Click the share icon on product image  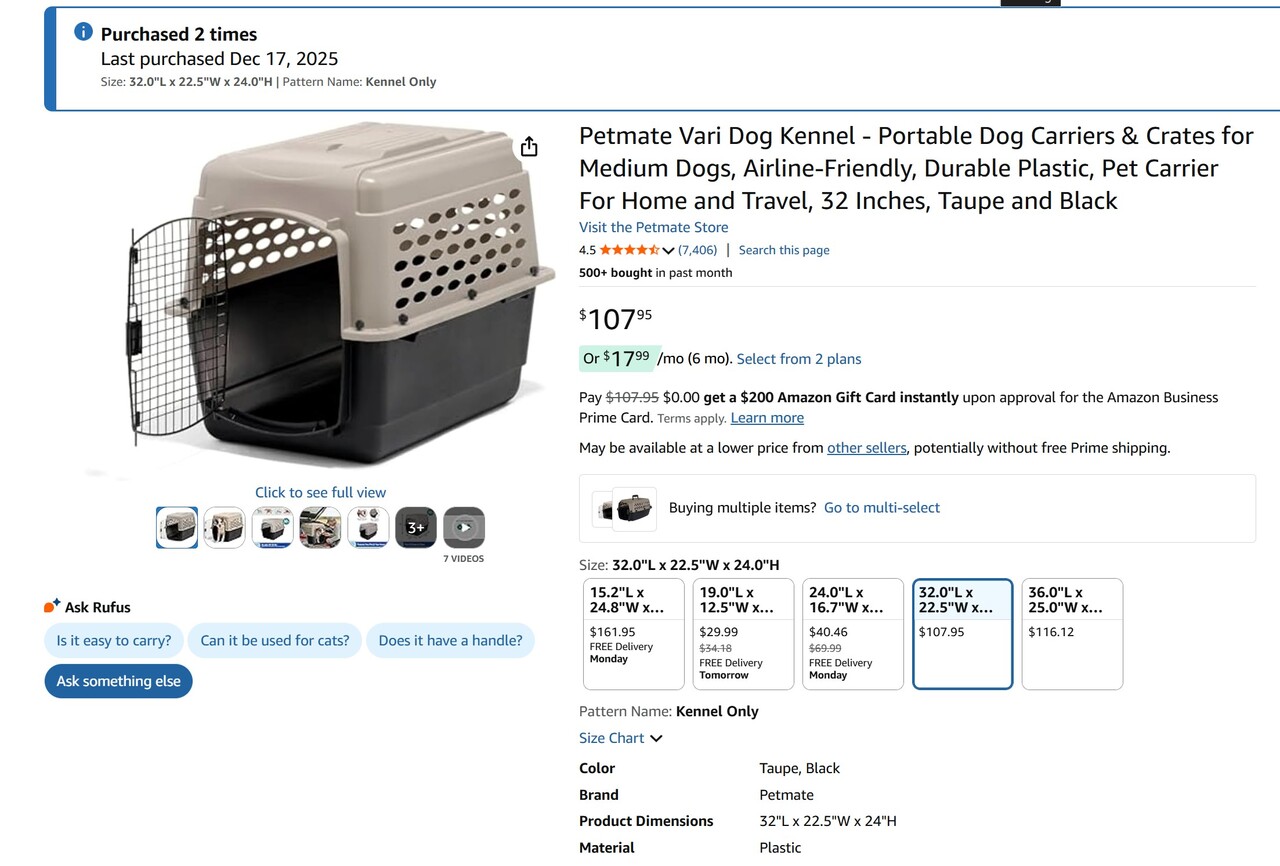click(529, 147)
